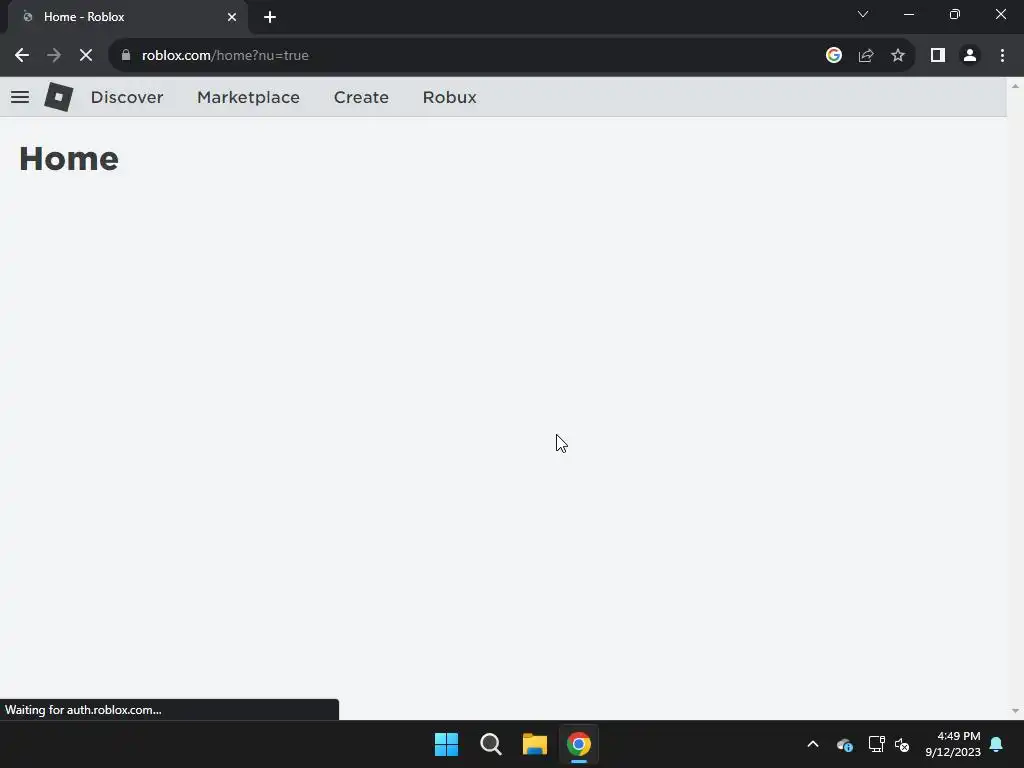This screenshot has height=768, width=1024.
Task: Expand the tab search dropdown
Action: pos(863,14)
